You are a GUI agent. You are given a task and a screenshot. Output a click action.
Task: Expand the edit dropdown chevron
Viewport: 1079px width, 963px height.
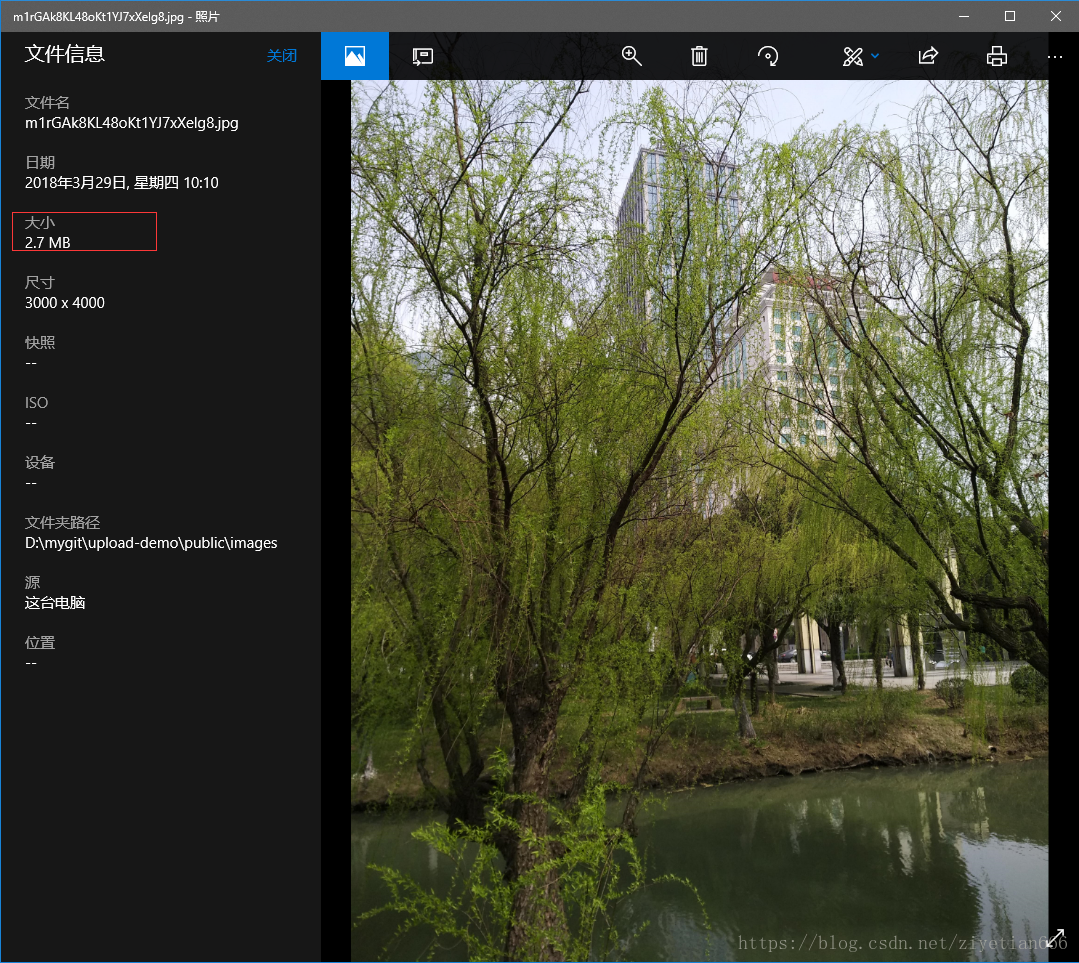(x=875, y=56)
